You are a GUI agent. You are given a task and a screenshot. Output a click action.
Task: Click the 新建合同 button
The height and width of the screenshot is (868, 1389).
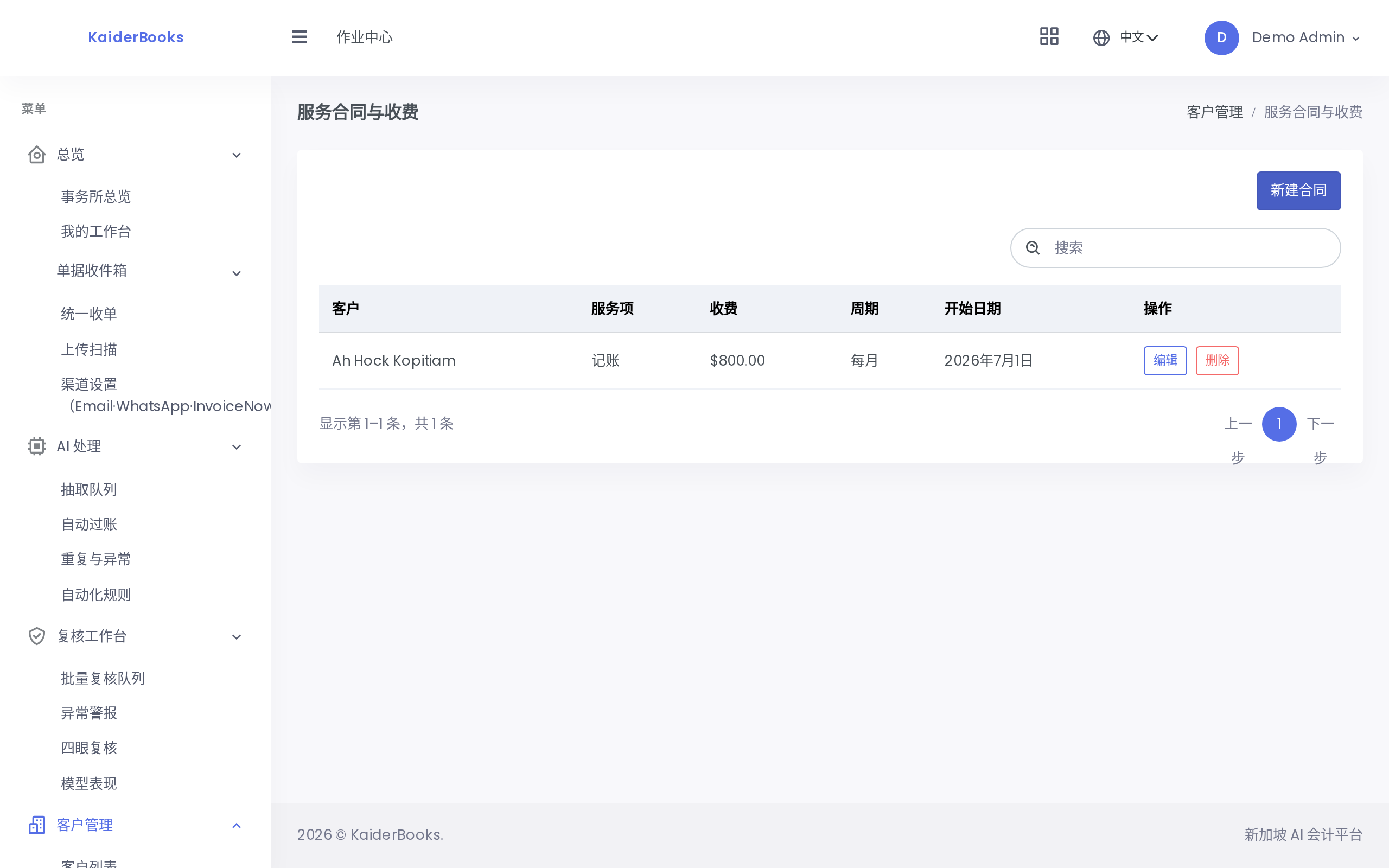point(1298,190)
